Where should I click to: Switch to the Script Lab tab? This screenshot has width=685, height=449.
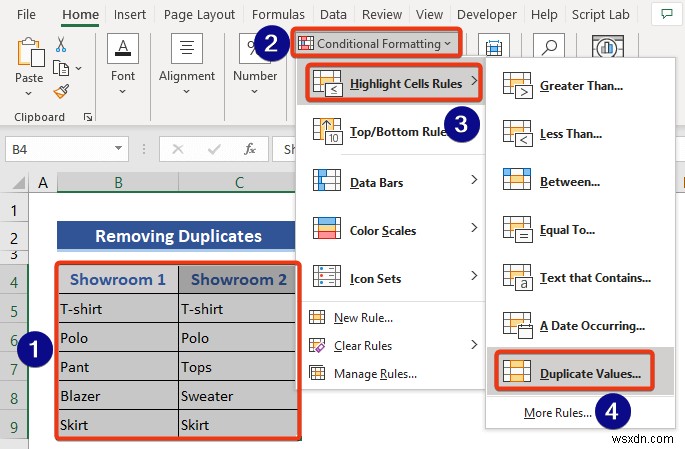[601, 14]
